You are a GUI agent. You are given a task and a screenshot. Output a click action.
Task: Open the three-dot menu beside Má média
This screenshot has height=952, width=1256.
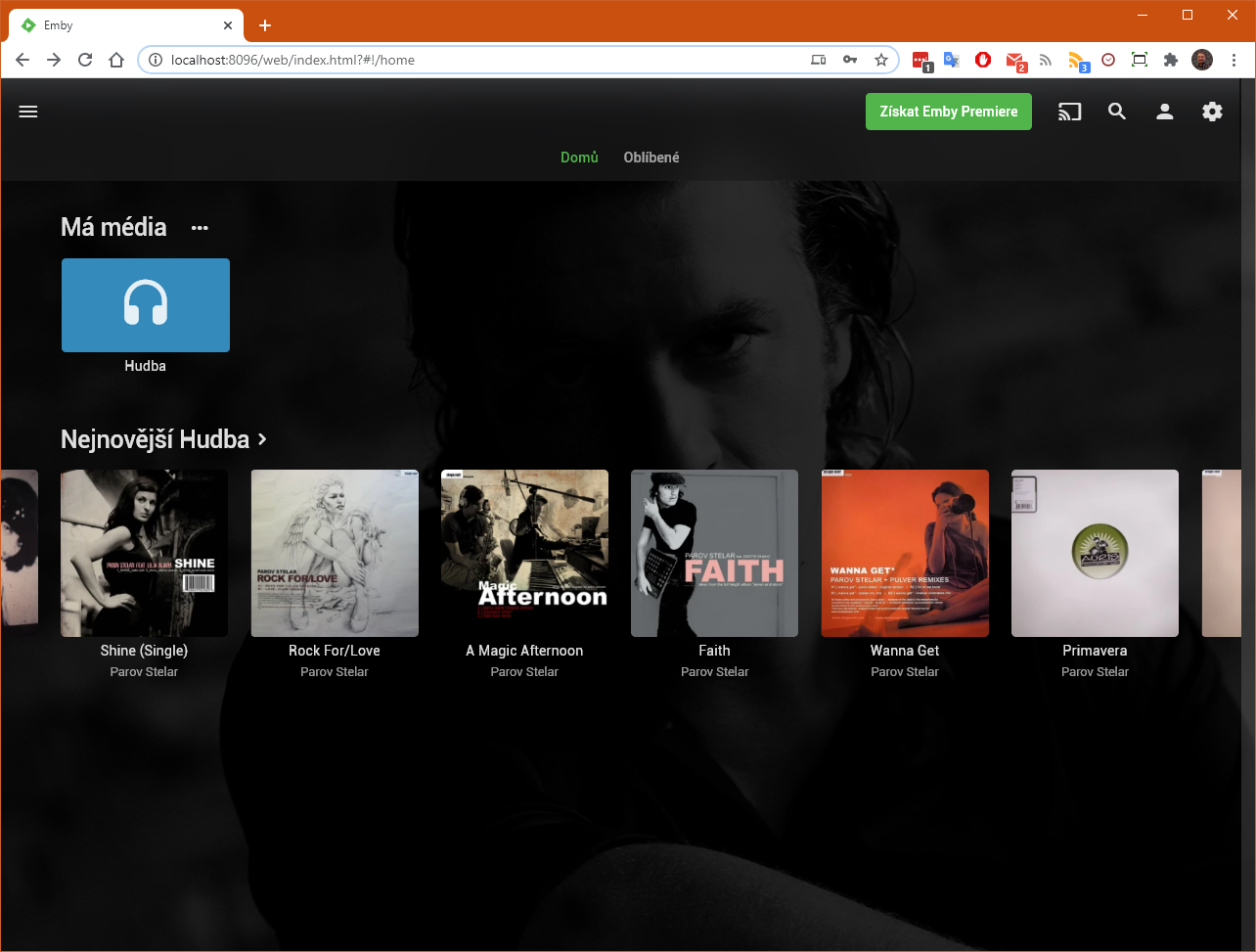pos(200,228)
